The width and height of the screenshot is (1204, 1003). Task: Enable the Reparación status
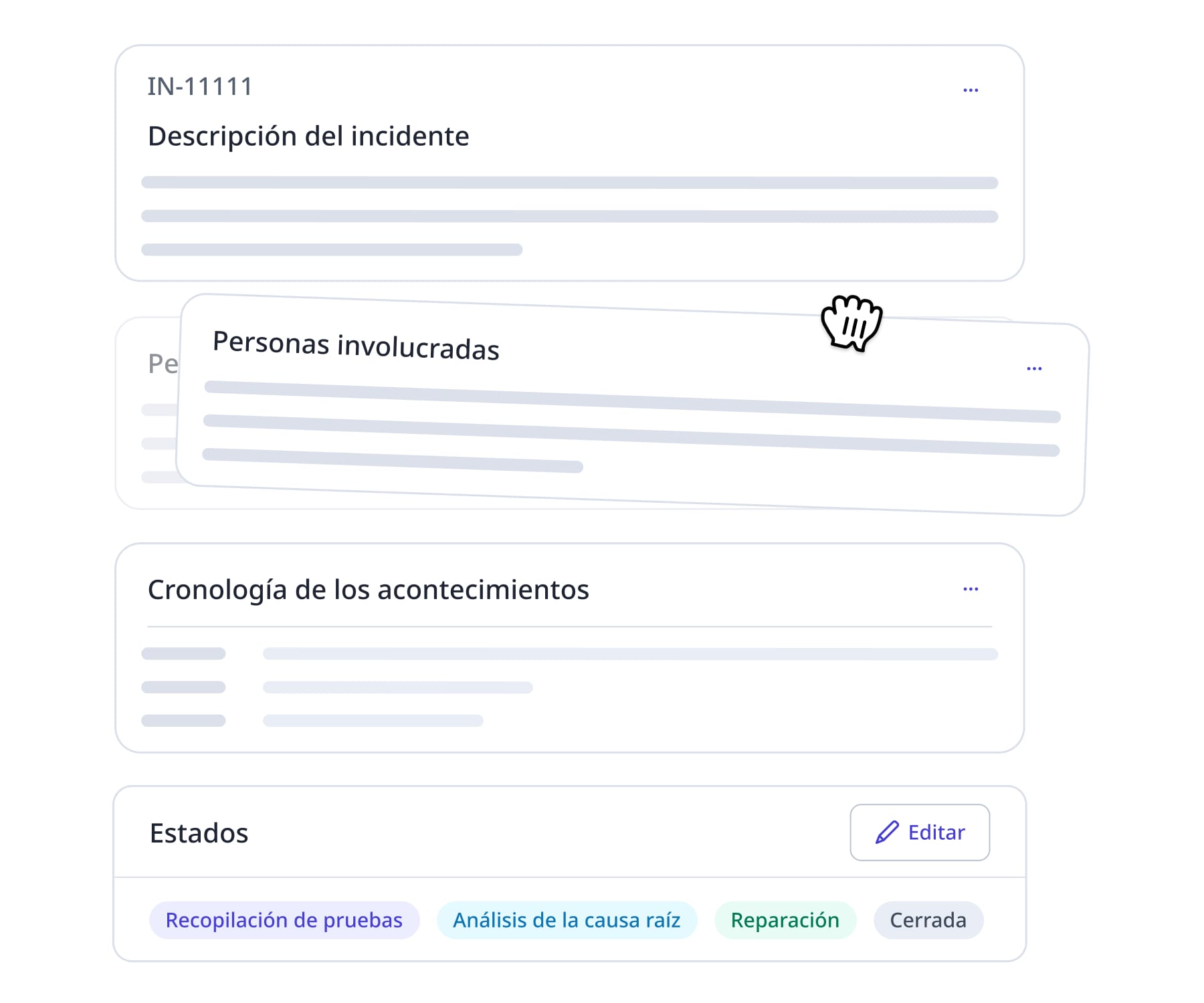[785, 920]
